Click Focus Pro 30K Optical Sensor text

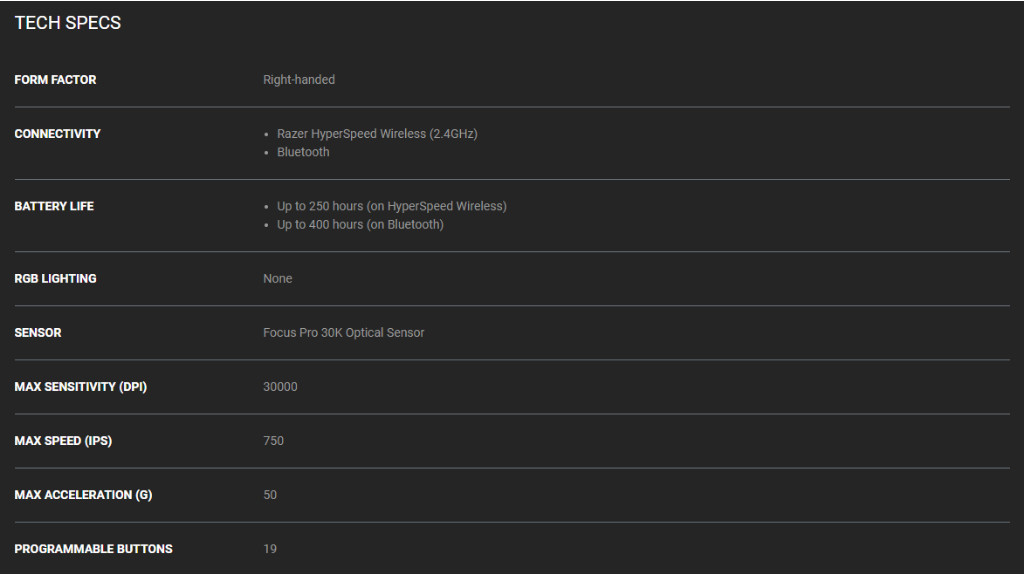(344, 333)
